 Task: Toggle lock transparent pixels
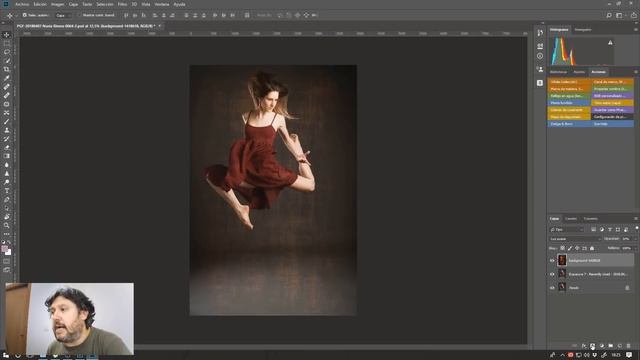coord(562,248)
